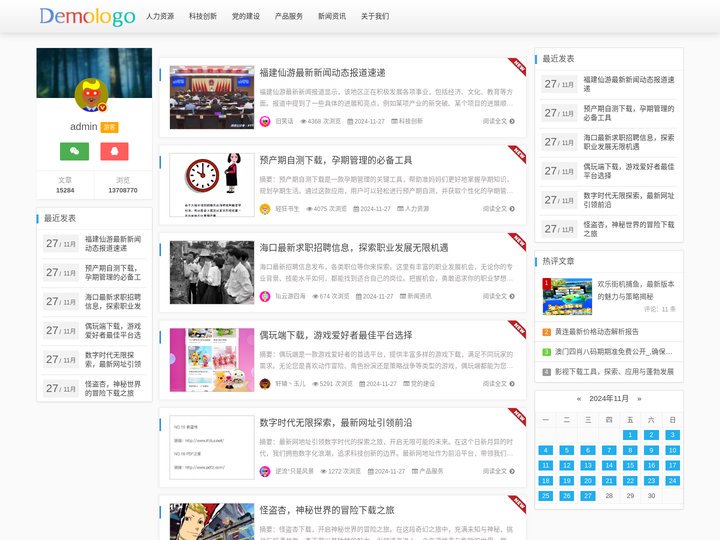Open article 海口最新求职招聘信息
Viewport: 720px width, 540px height.
pyautogui.click(x=354, y=248)
